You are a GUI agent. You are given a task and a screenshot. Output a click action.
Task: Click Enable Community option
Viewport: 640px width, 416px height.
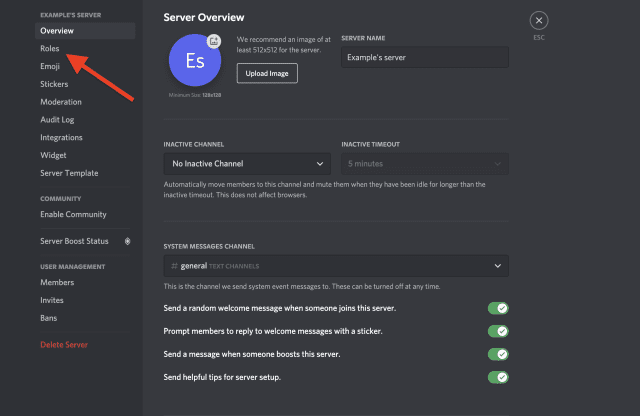[73, 214]
